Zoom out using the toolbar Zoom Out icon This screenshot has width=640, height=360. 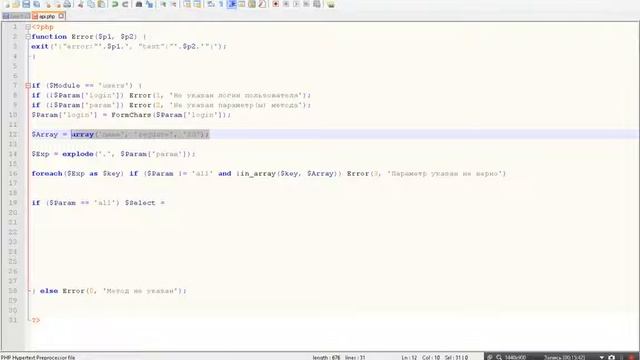click(173, 4)
